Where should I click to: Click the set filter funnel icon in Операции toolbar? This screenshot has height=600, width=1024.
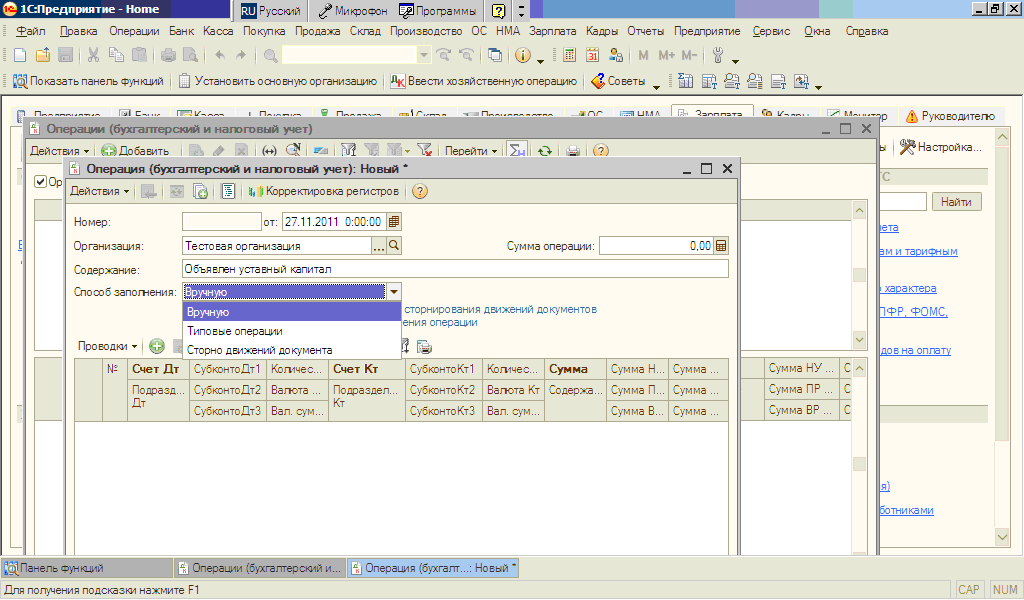coord(348,151)
